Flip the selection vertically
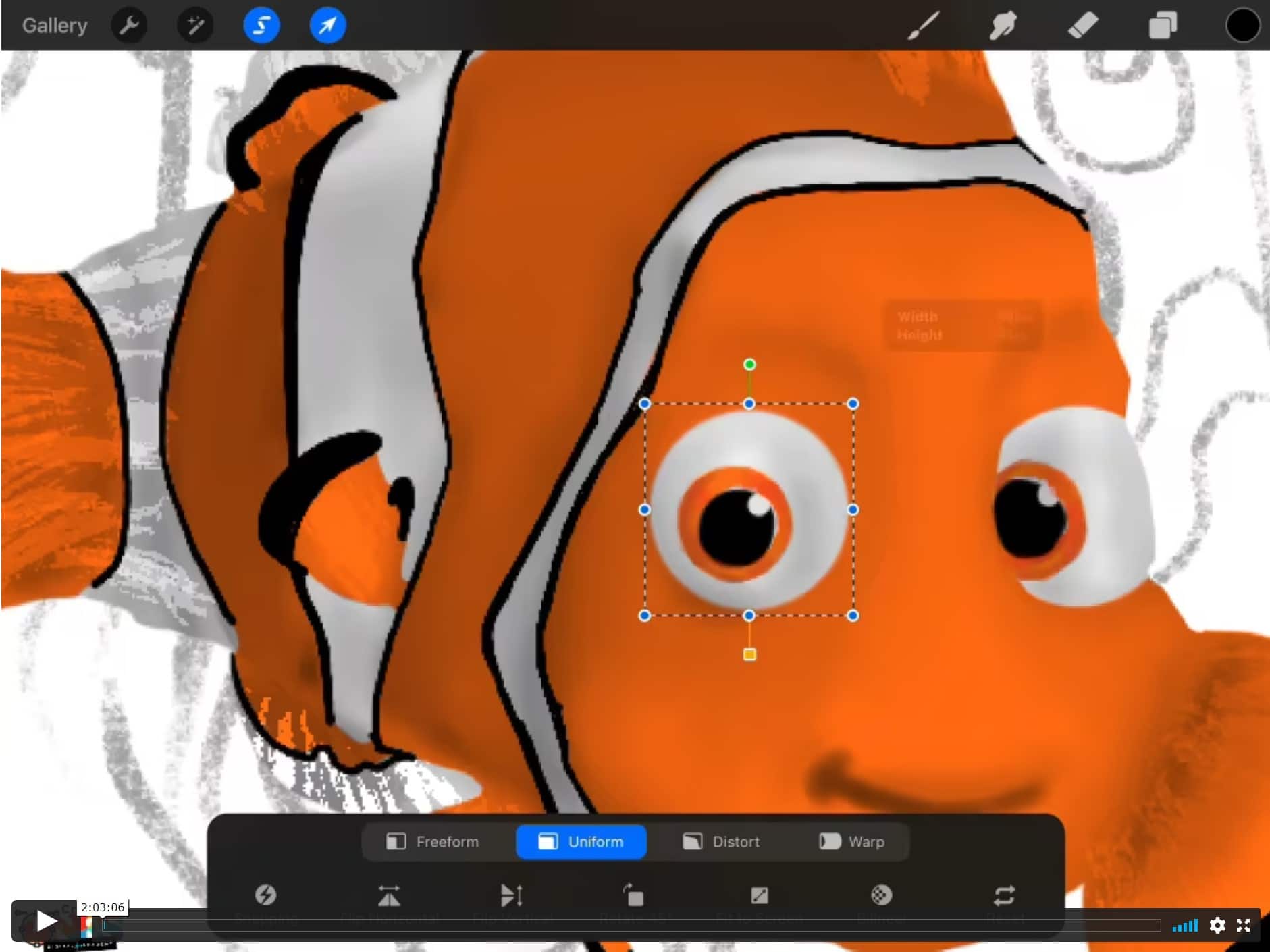 click(x=512, y=895)
